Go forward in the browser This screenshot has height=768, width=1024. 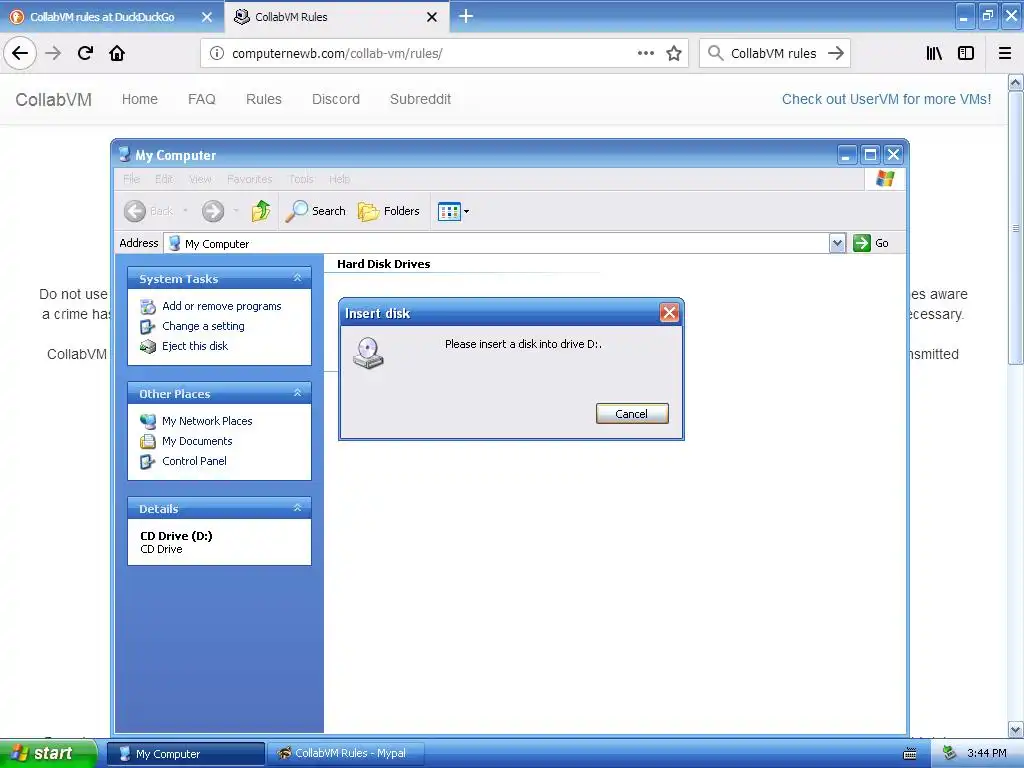[x=53, y=53]
